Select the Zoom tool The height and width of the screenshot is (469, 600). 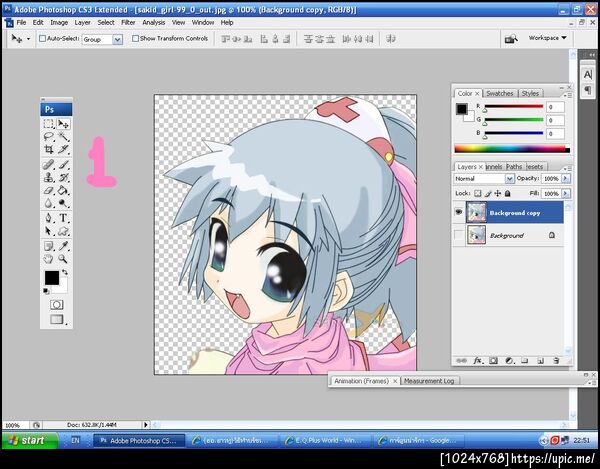pos(63,259)
